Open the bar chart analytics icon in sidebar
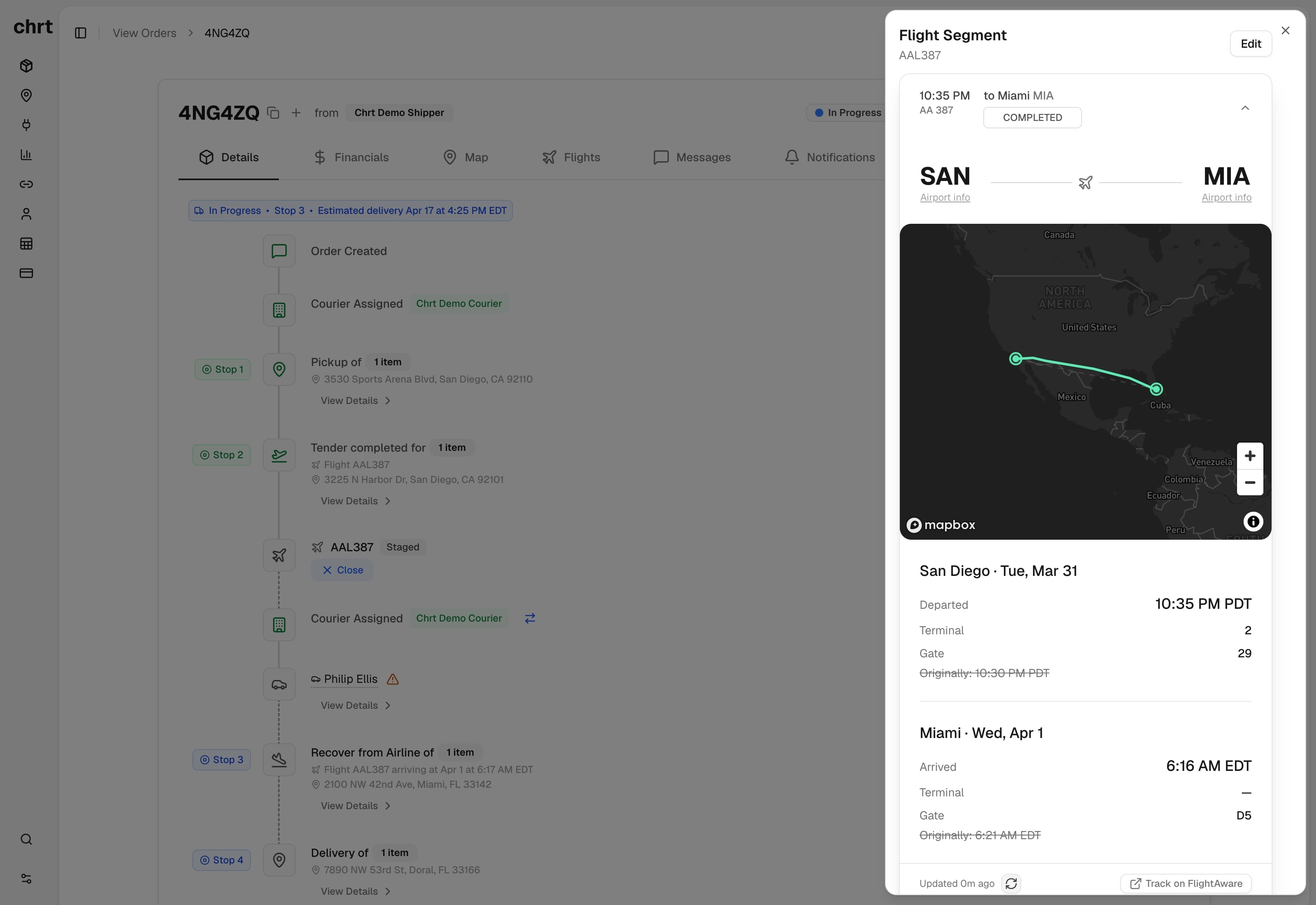1316x905 pixels. tap(26, 154)
